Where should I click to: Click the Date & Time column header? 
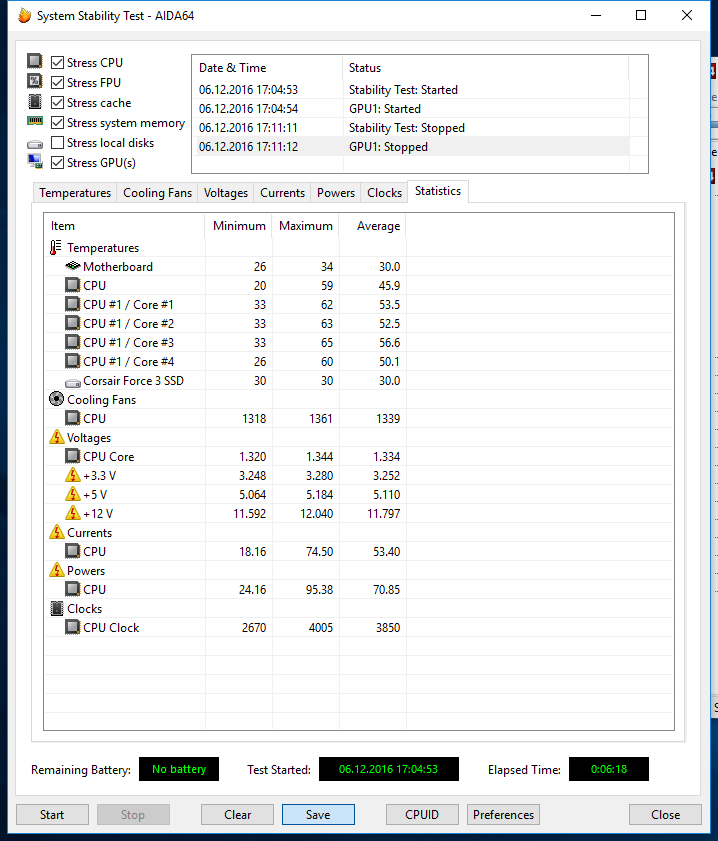click(267, 68)
